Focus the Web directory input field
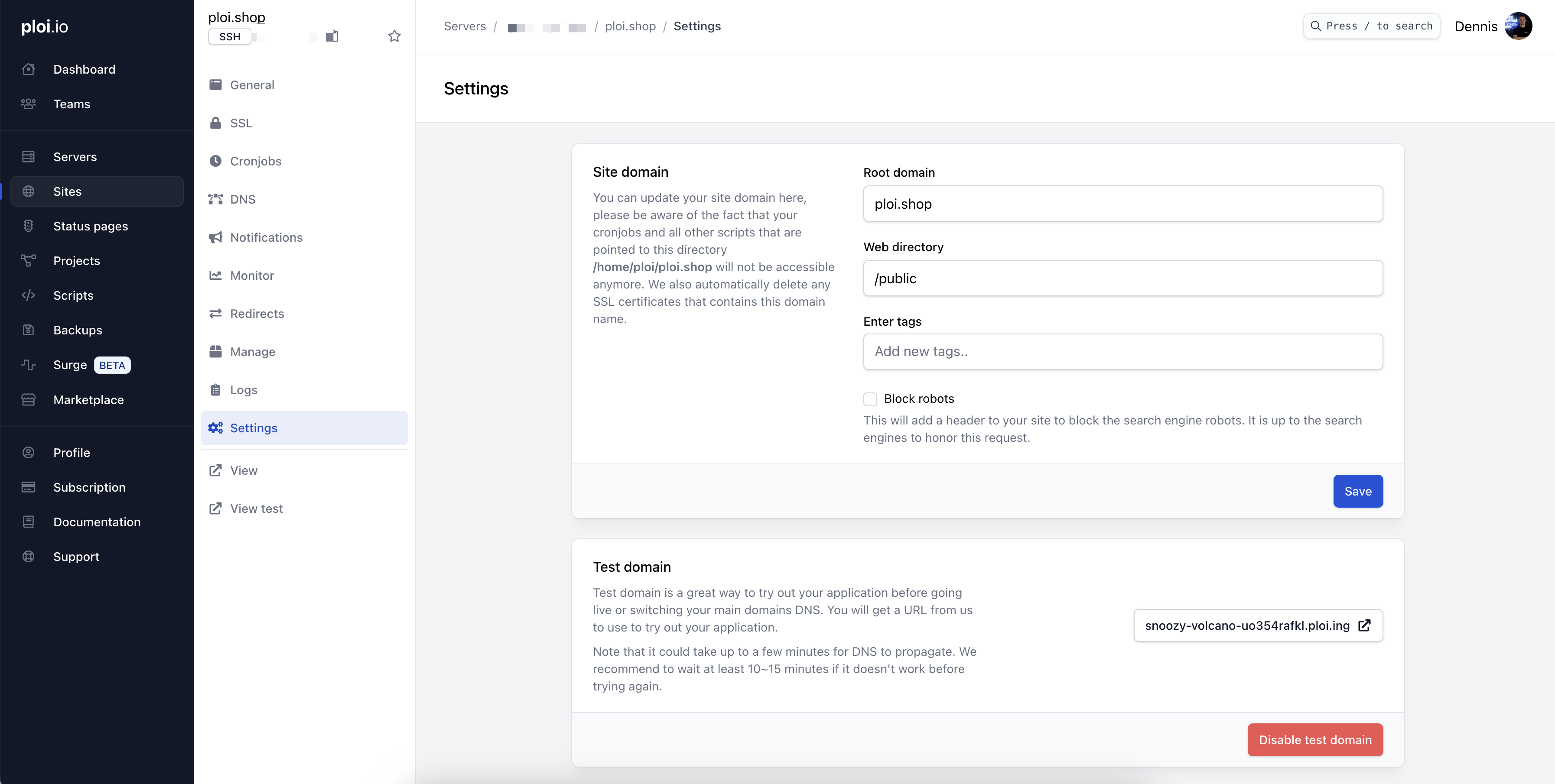Viewport: 1555px width, 784px height. click(1122, 278)
